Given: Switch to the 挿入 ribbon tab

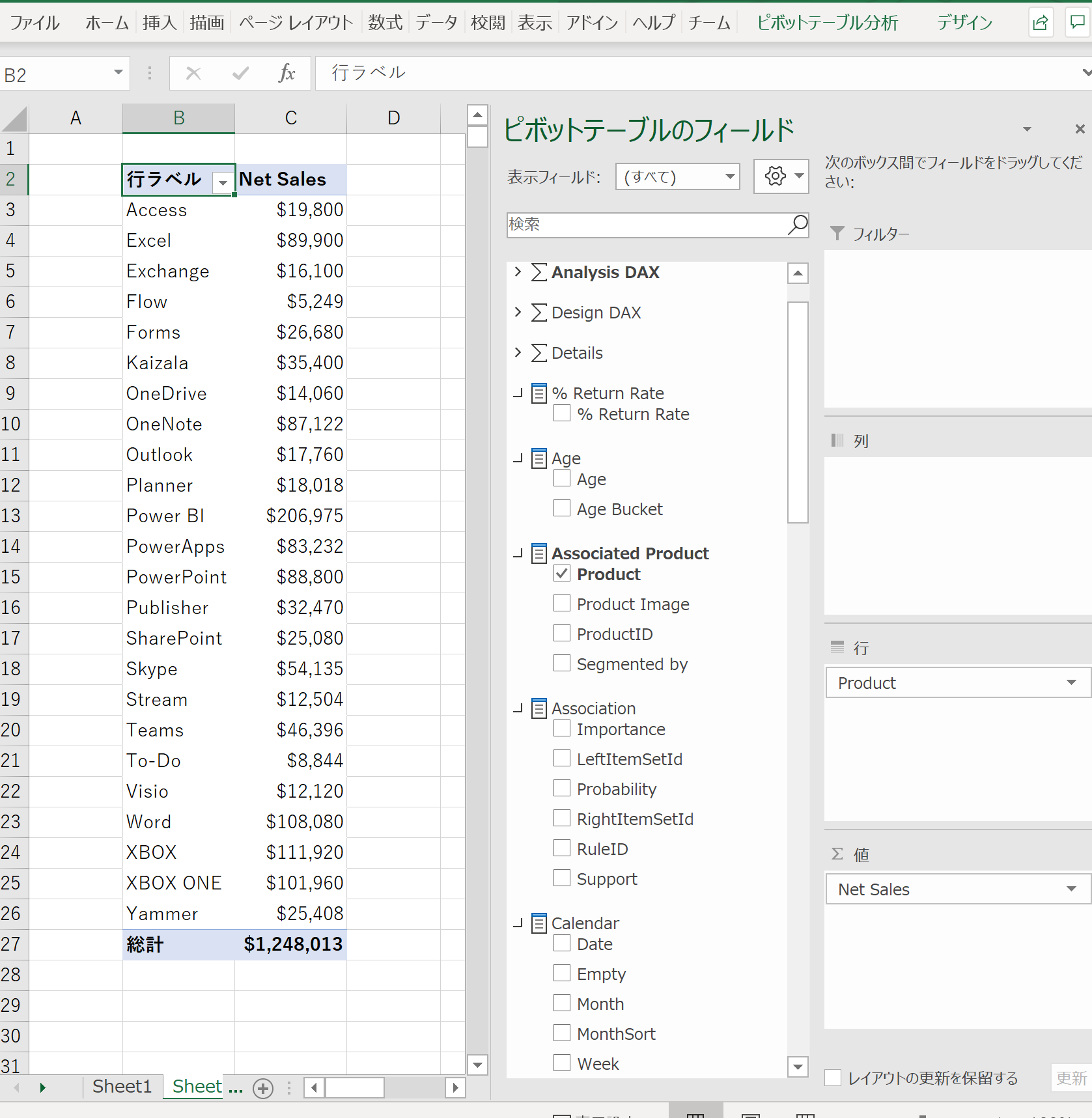Looking at the screenshot, I should [x=160, y=23].
